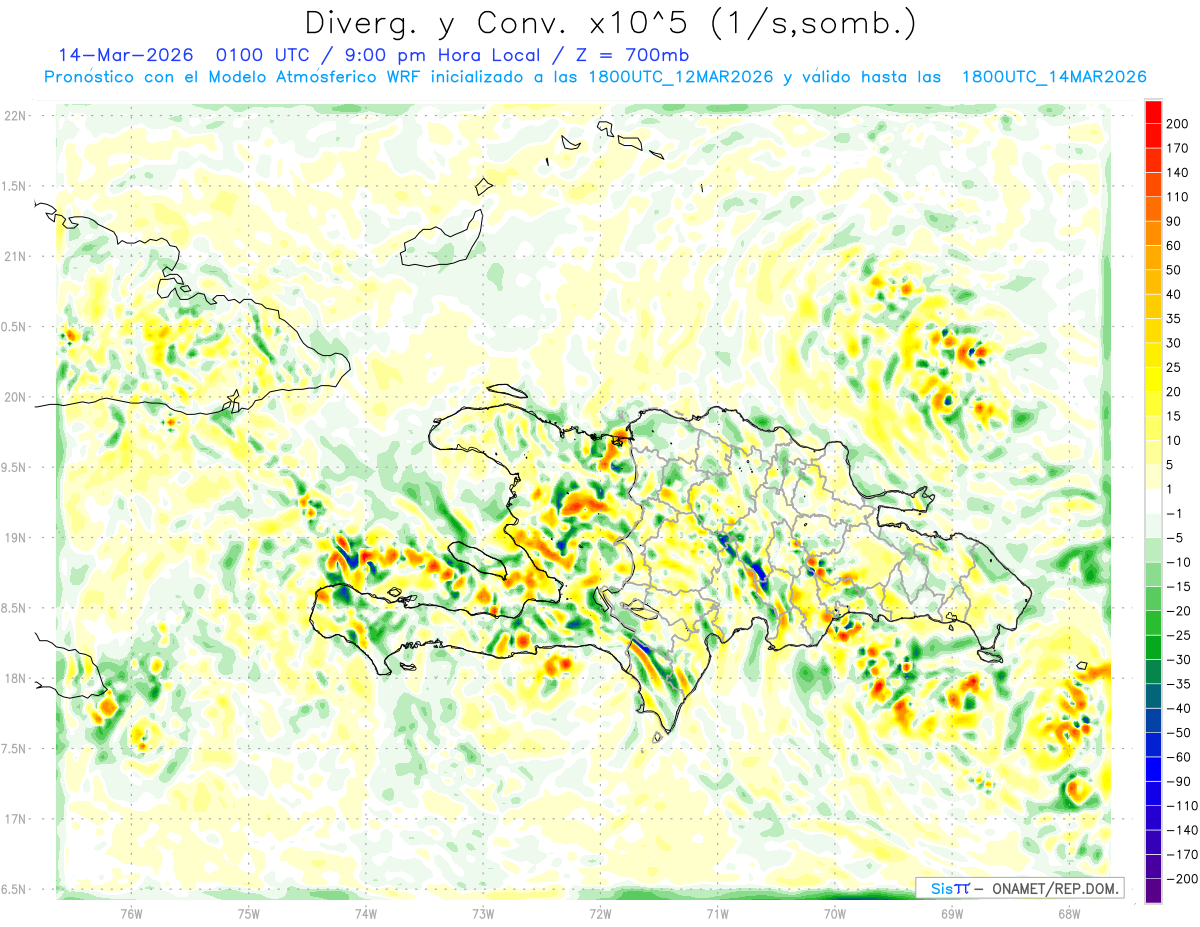The image size is (1200, 927).
Task: Click the "-60" value on the color scale
Action: click(x=1178, y=757)
